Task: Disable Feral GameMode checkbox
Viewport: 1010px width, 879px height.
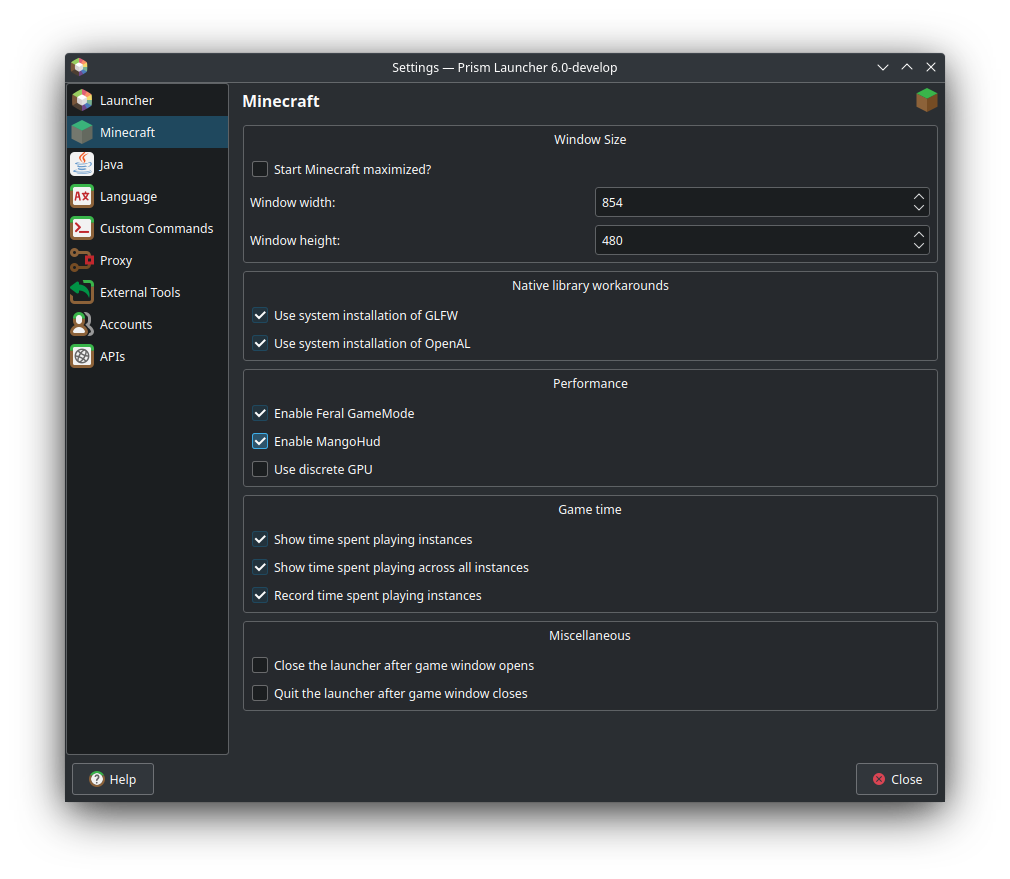Action: click(260, 413)
